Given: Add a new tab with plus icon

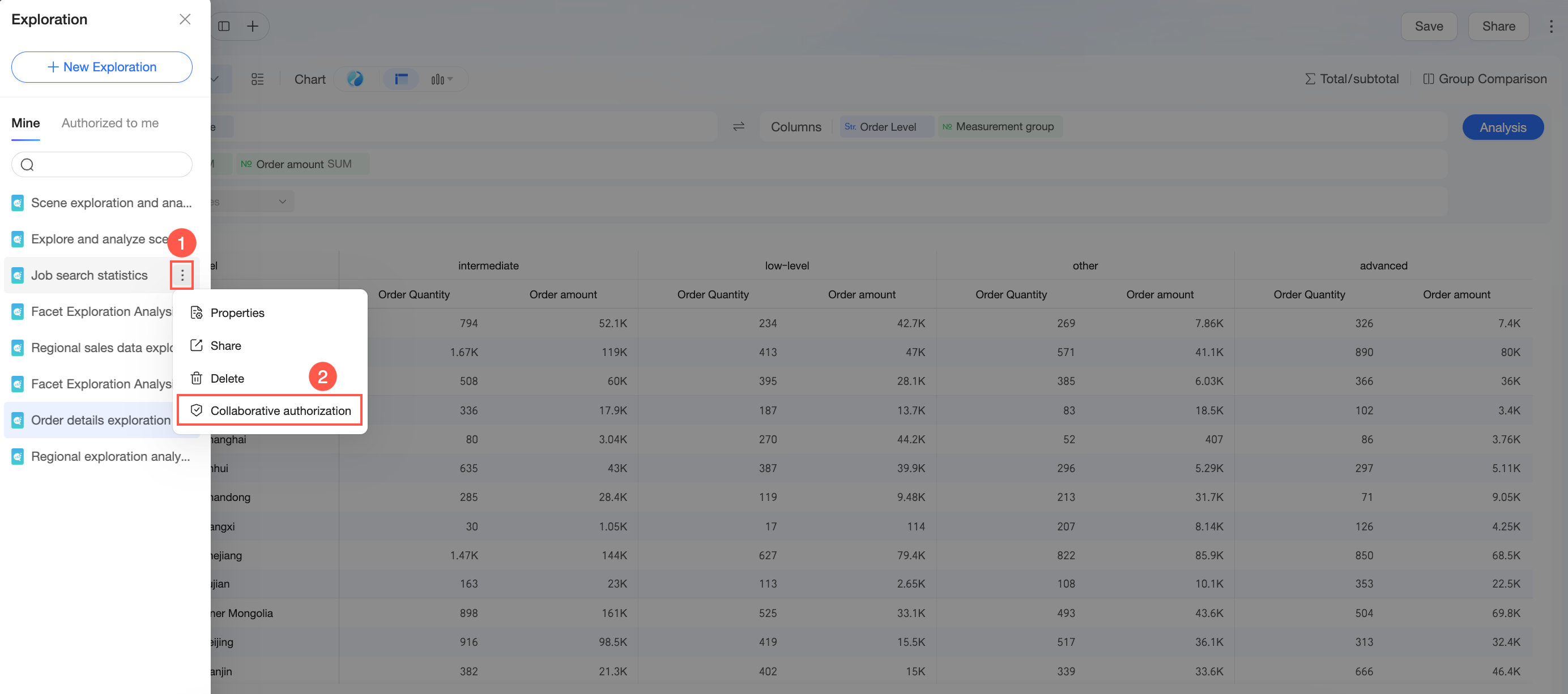Looking at the screenshot, I should coord(253,26).
